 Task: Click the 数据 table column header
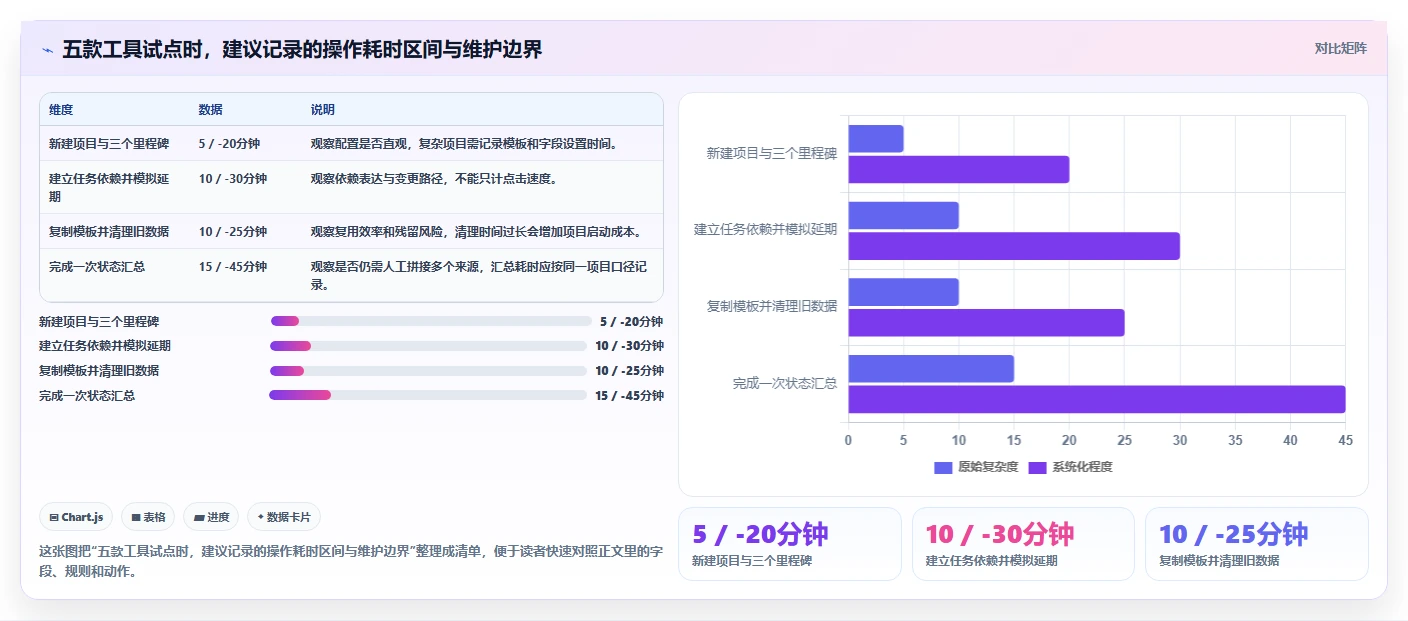[211, 110]
